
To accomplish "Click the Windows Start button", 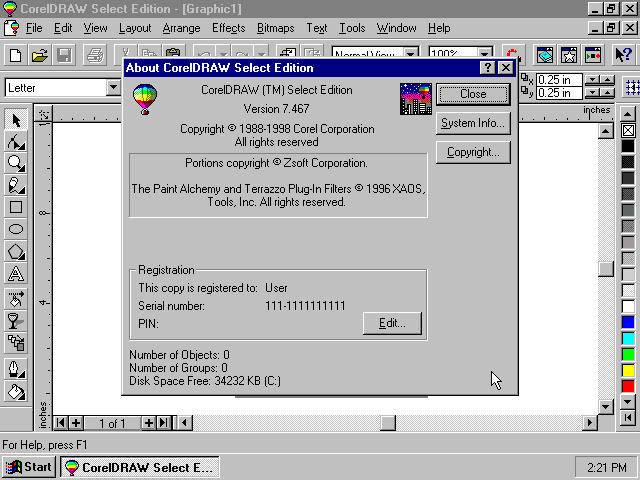I will (29, 467).
